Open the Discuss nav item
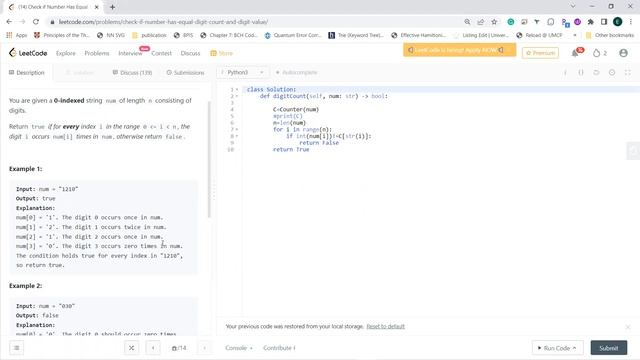The height and width of the screenshot is (360, 640). pyautogui.click(x=190, y=53)
